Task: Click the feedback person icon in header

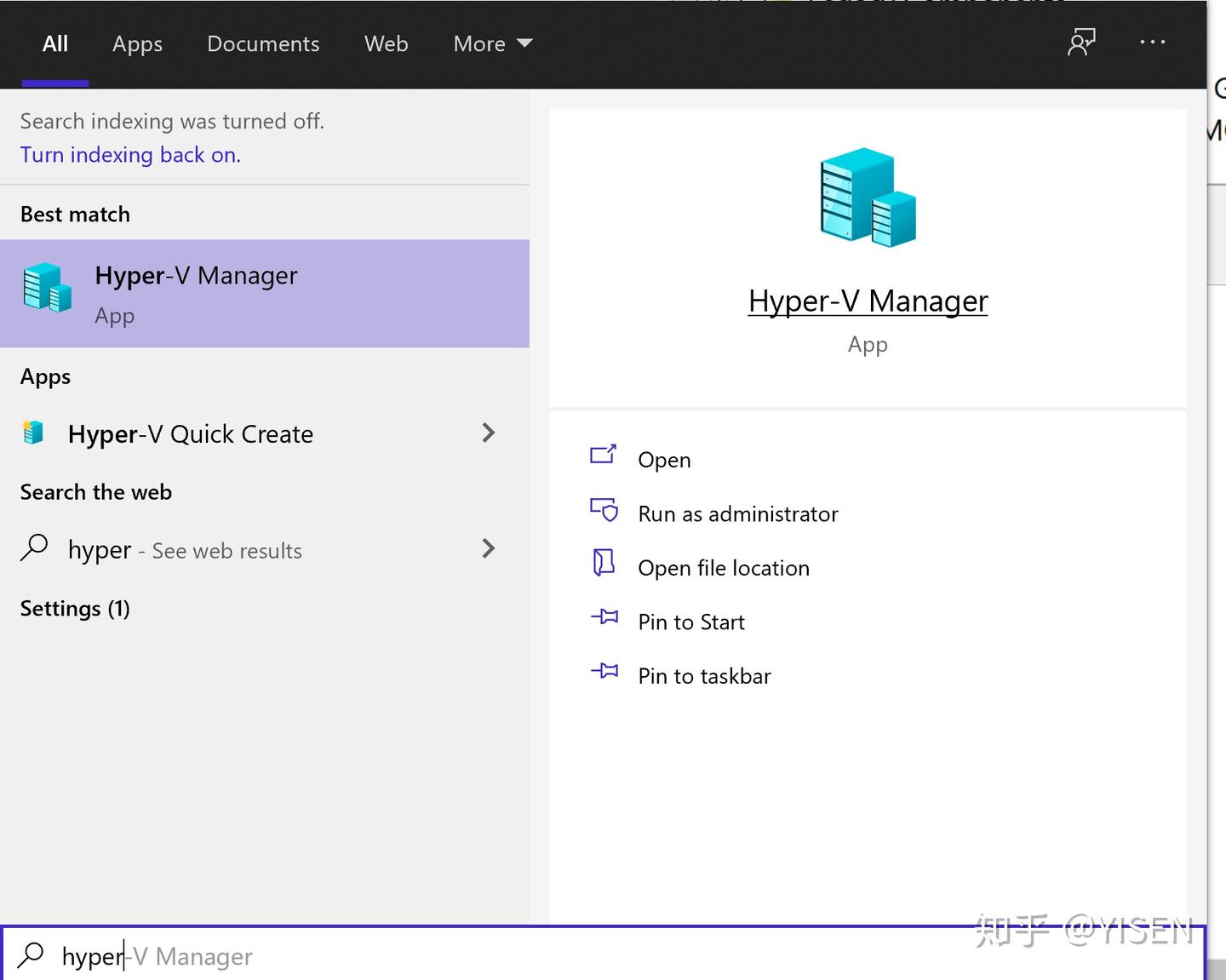Action: tap(1081, 43)
